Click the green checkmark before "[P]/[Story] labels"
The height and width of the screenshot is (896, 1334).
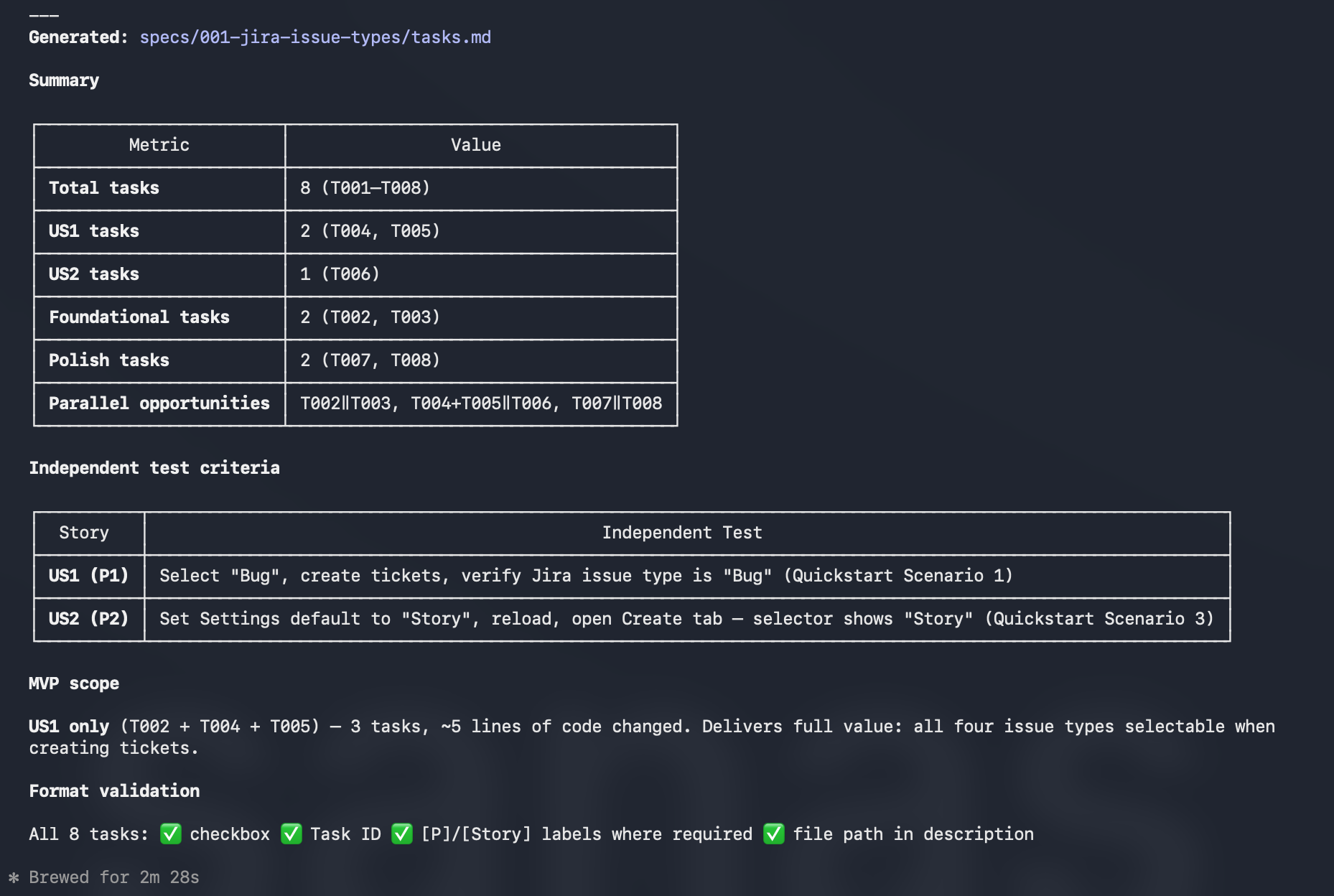click(x=401, y=834)
